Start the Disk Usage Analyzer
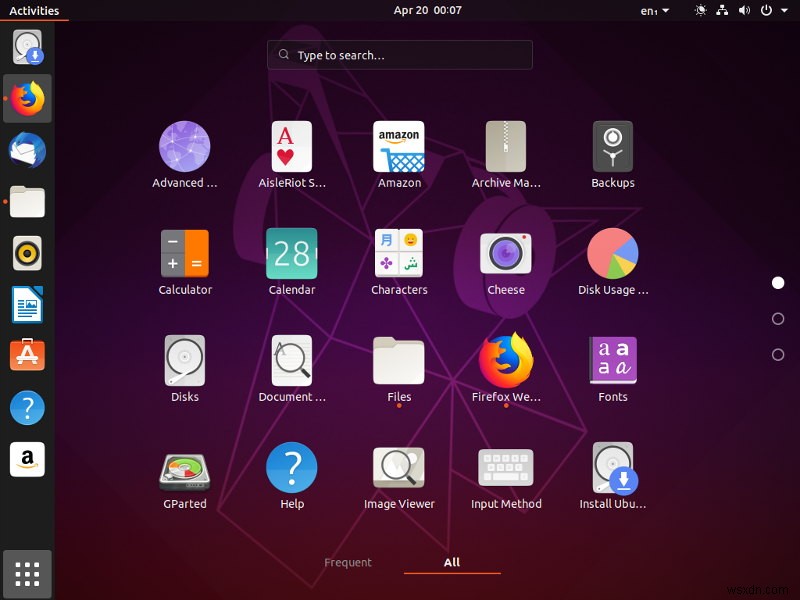Viewport: 800px width, 600px height. (x=612, y=253)
